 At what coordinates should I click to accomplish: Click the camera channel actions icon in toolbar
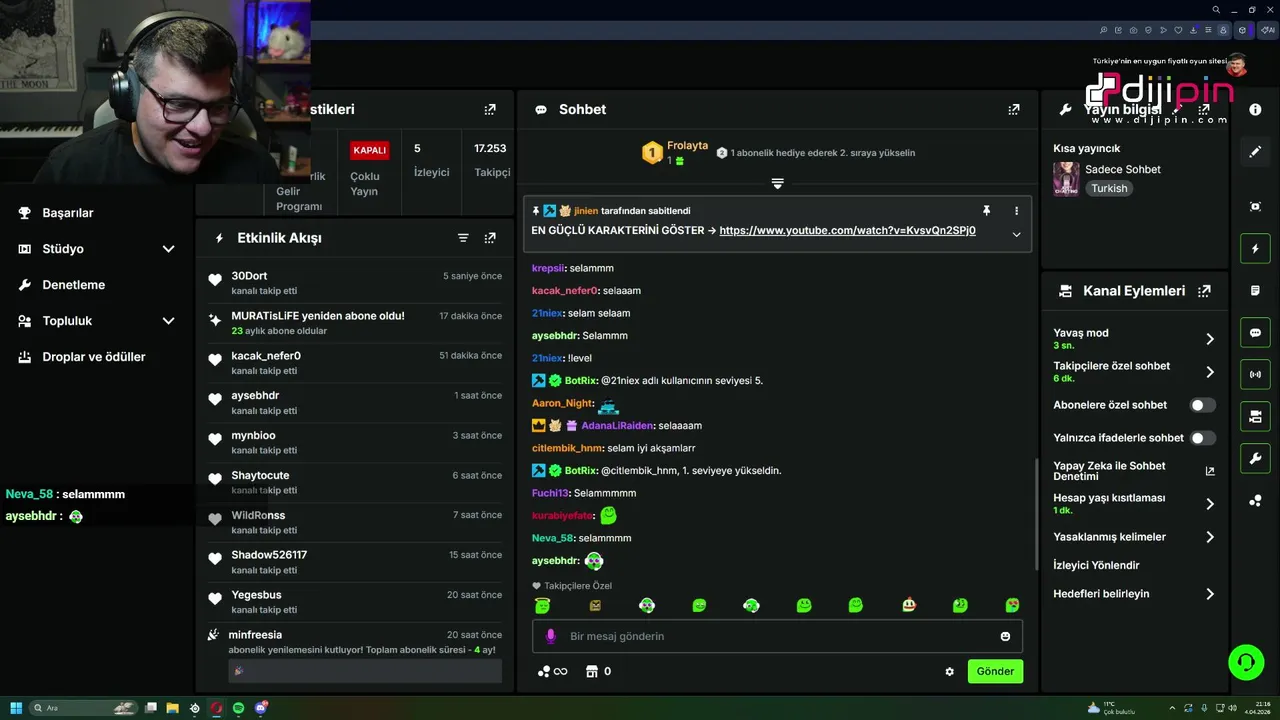[1255, 416]
